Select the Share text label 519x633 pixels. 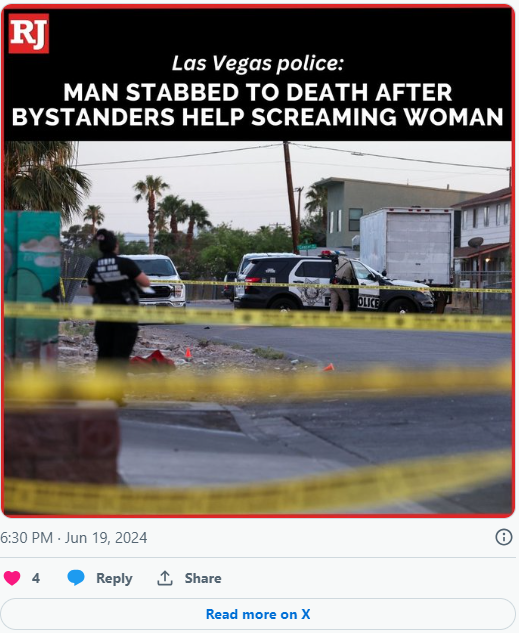pos(203,578)
